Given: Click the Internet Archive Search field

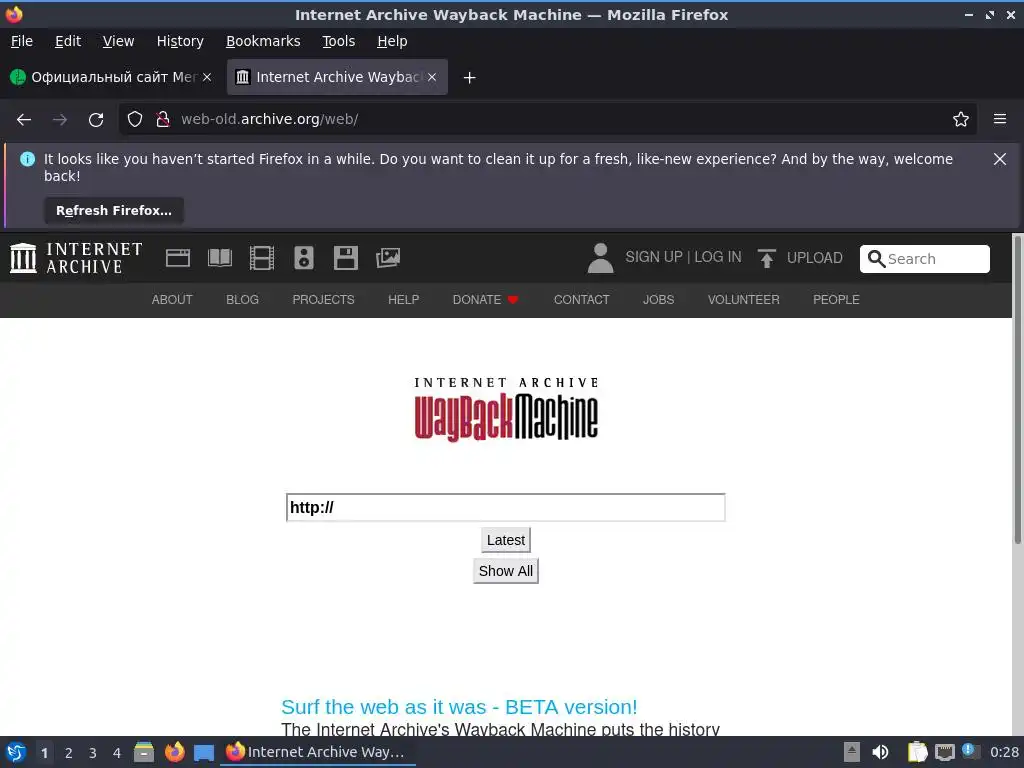Looking at the screenshot, I should click(925, 259).
